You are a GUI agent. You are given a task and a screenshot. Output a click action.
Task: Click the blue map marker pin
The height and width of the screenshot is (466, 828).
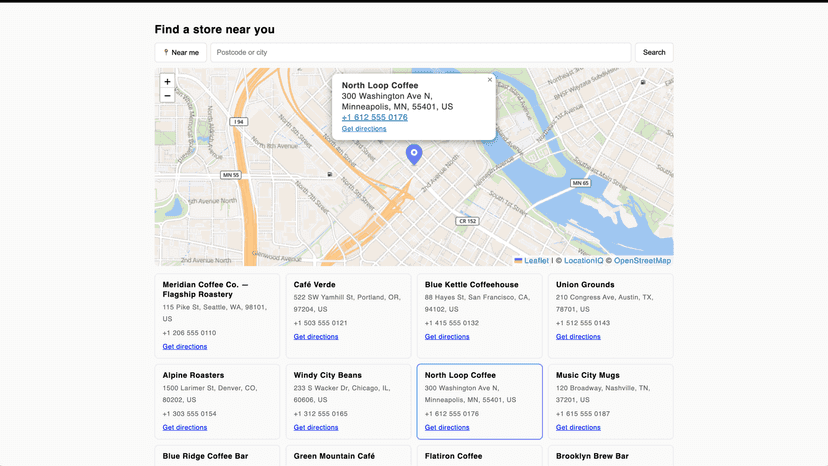(x=414, y=155)
